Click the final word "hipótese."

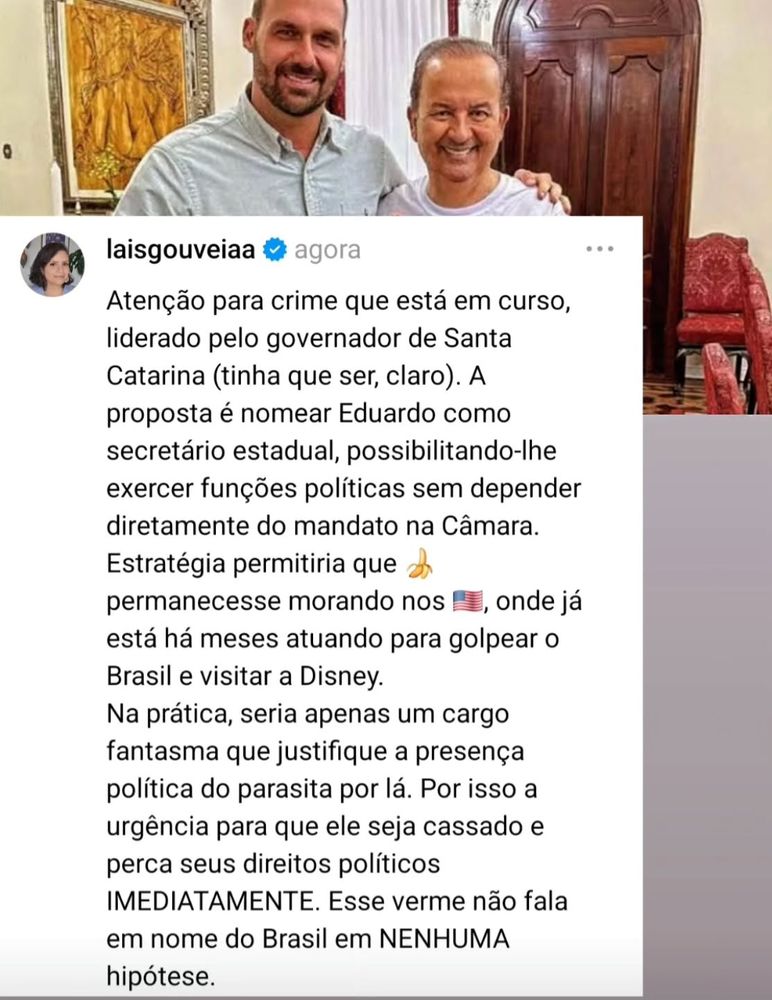point(160,976)
